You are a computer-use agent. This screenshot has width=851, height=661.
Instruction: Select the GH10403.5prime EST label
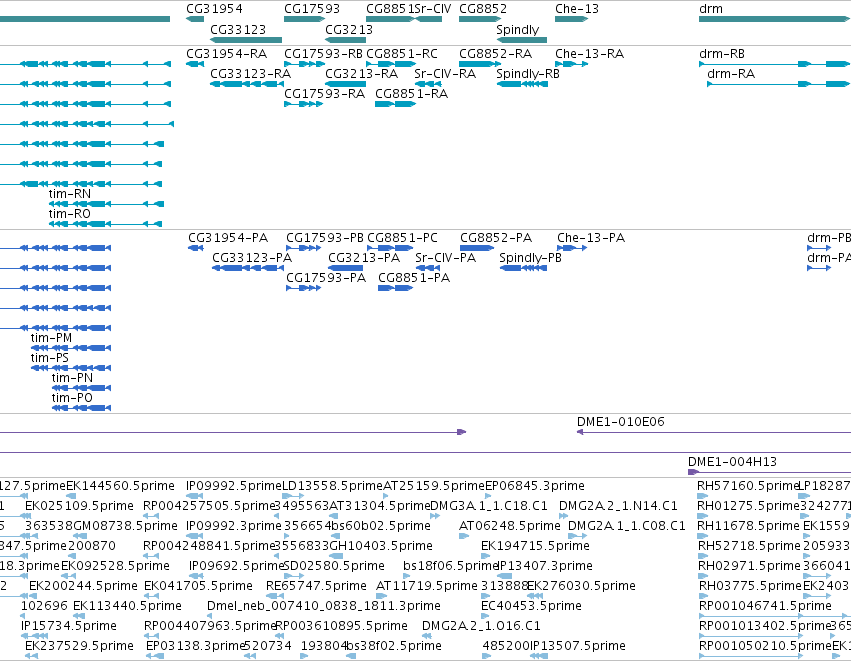[380, 546]
